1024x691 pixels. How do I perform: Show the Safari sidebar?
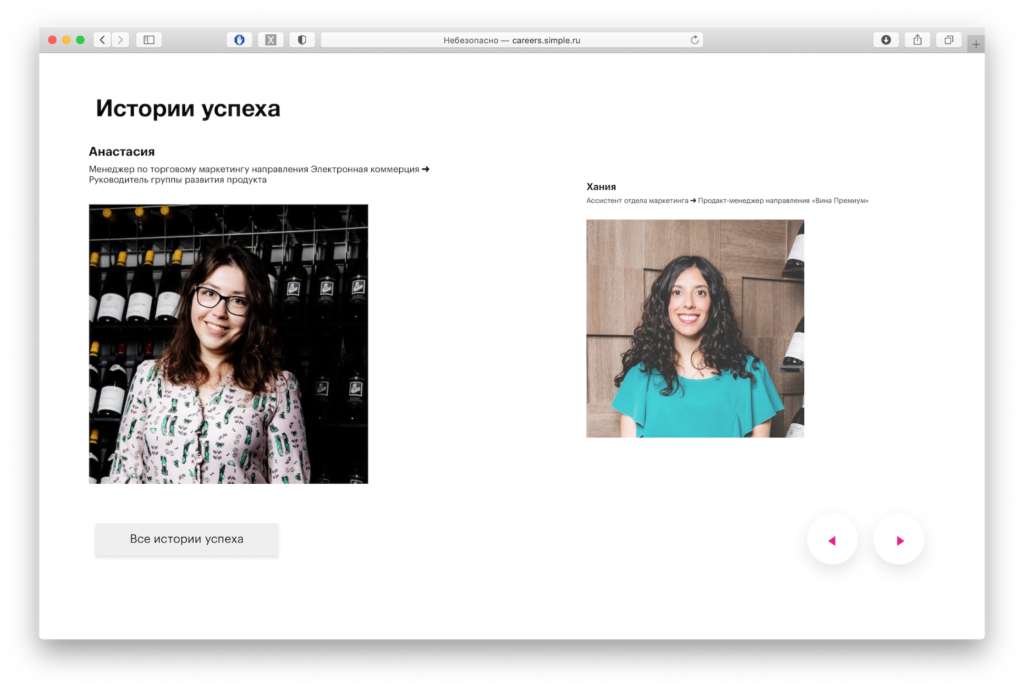[x=149, y=40]
